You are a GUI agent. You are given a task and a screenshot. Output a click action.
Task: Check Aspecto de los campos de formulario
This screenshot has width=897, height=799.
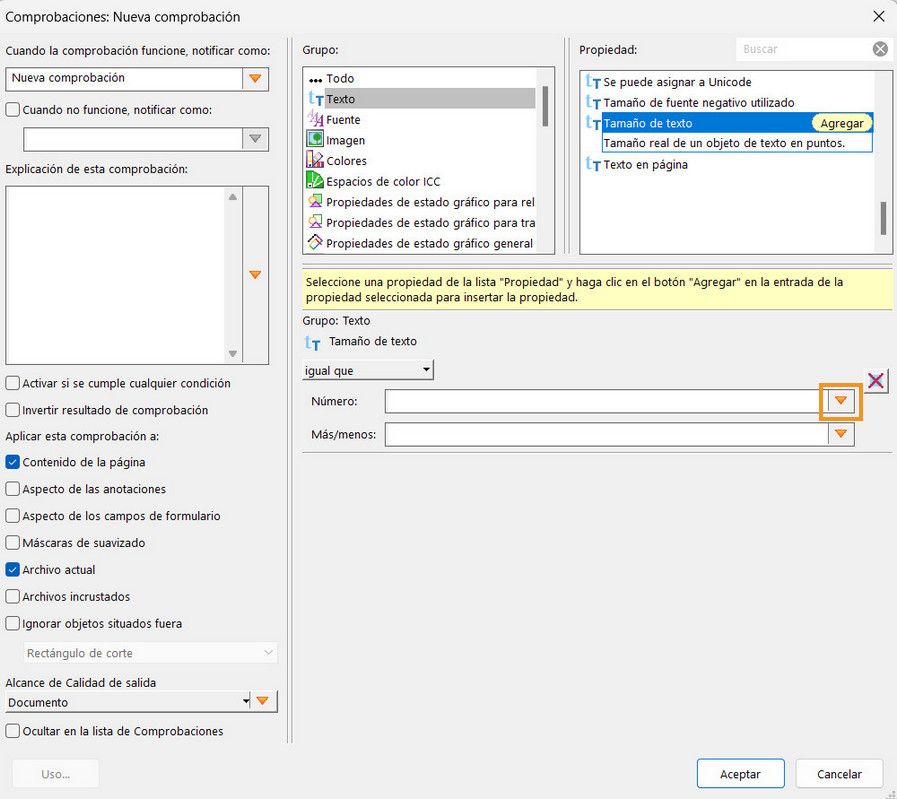[13, 516]
